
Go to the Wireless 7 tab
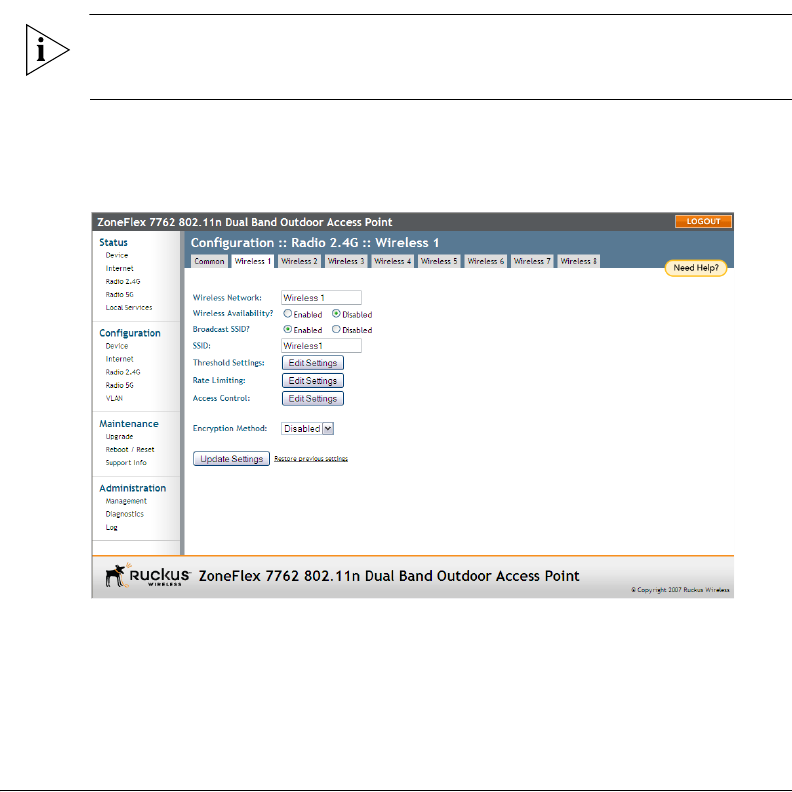(532, 261)
